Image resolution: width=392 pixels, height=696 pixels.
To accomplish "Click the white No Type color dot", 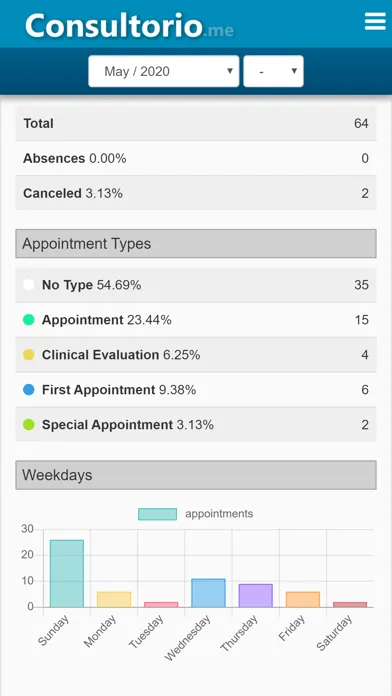I will tap(28, 285).
